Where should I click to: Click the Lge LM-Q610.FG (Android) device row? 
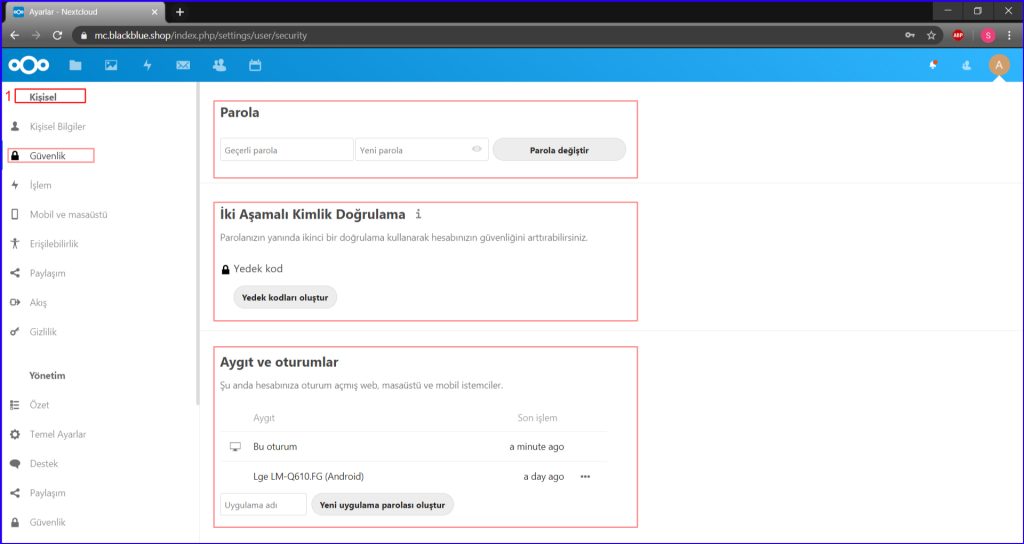tap(414, 477)
